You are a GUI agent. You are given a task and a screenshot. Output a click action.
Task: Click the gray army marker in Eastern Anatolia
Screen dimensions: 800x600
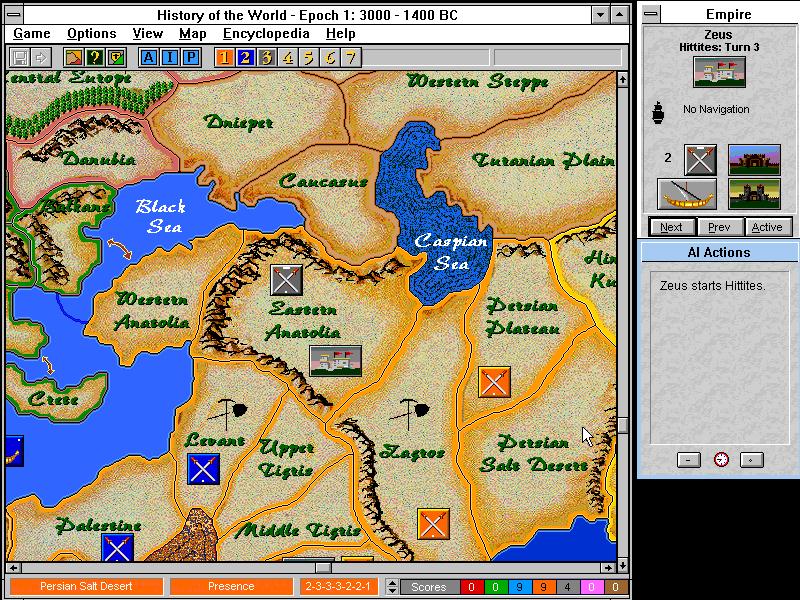tap(286, 280)
